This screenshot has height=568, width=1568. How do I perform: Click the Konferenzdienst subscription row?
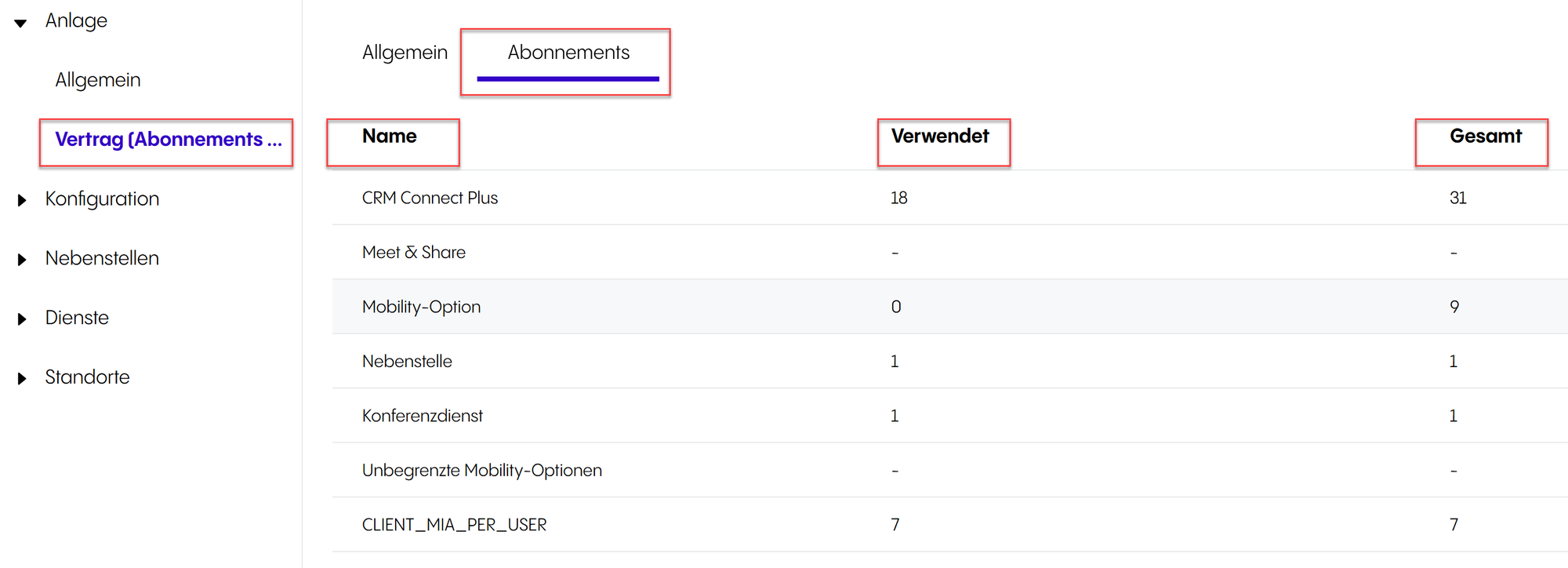[423, 416]
